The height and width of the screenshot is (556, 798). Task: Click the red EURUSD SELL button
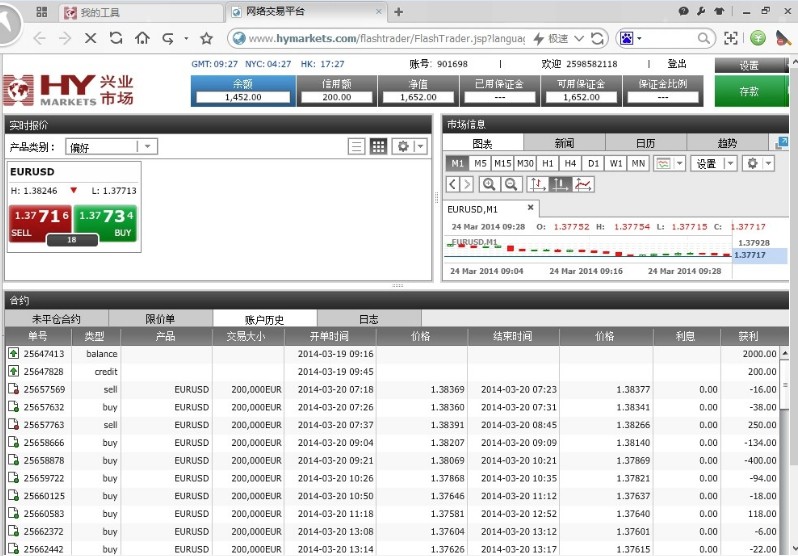pyautogui.click(x=40, y=223)
